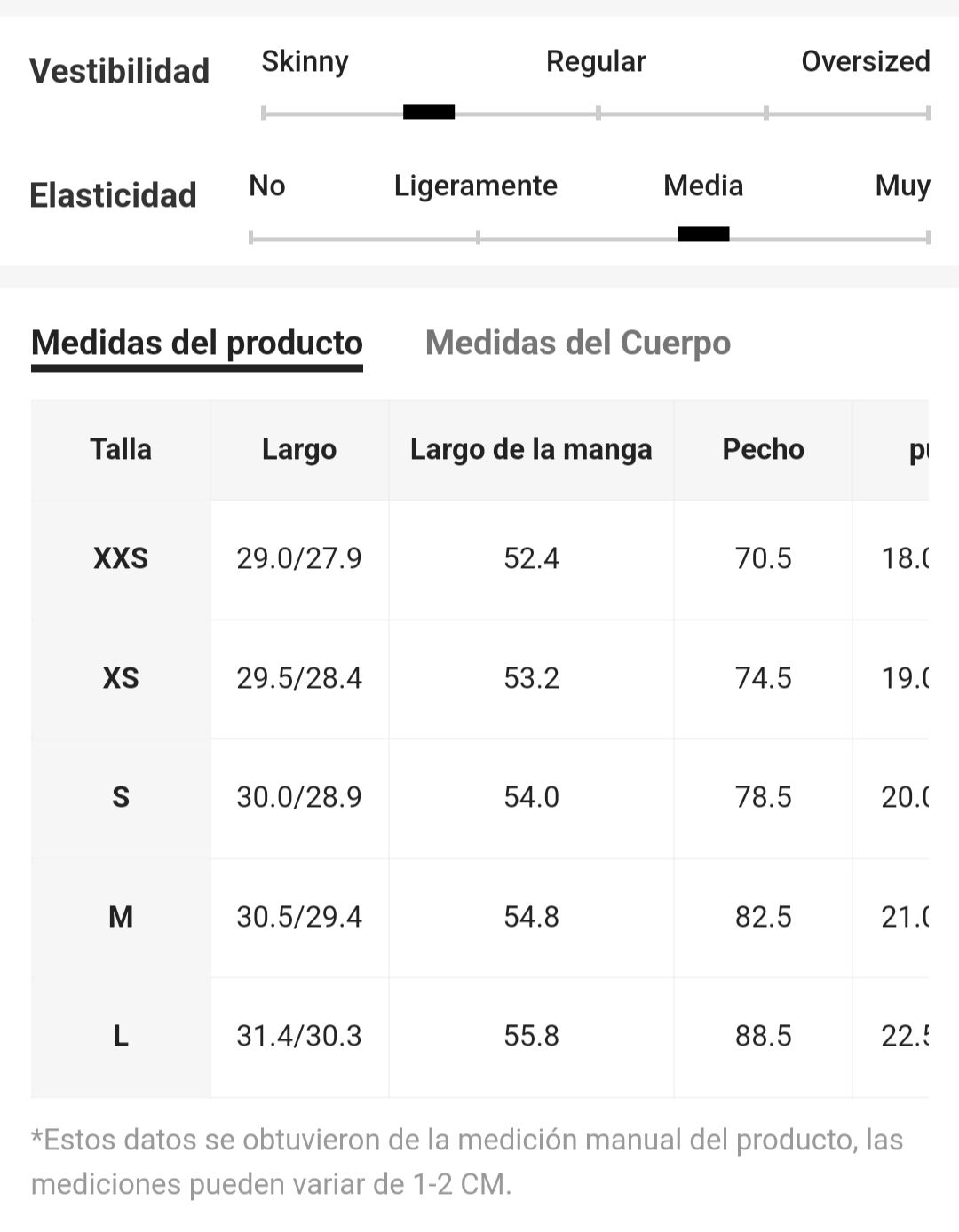The width and height of the screenshot is (959, 1232).
Task: Click the Regular fit label
Action: [596, 61]
